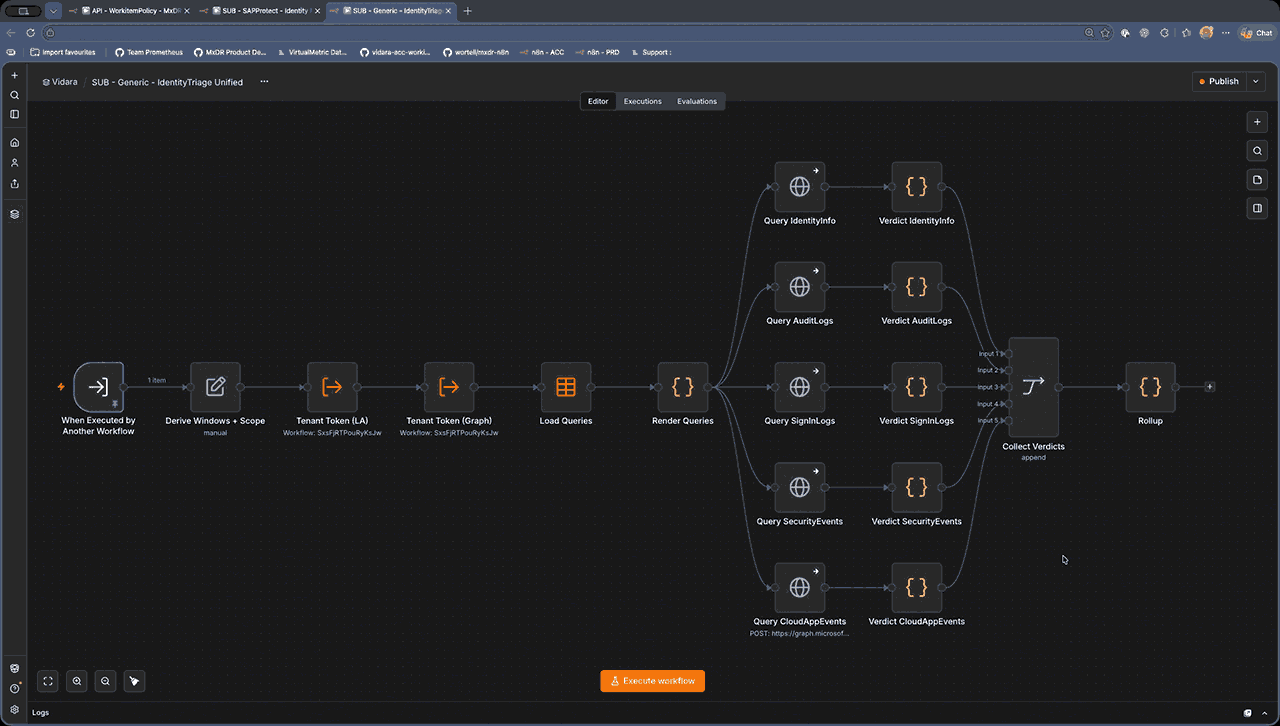This screenshot has height=726, width=1280.
Task: Click the tidy up workflow broom icon
Action: pos(134,681)
